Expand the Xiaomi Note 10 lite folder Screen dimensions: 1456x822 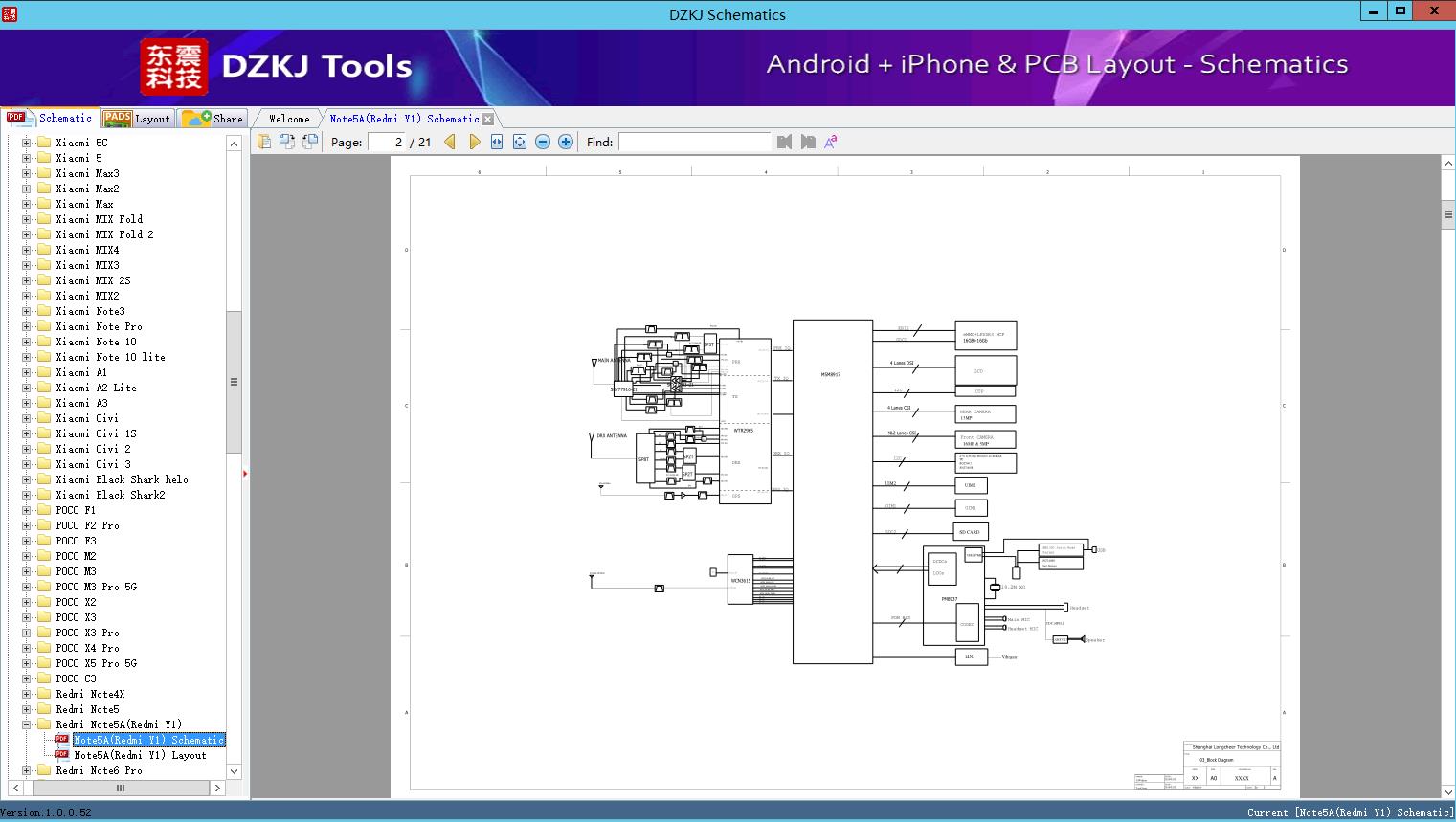(x=27, y=357)
